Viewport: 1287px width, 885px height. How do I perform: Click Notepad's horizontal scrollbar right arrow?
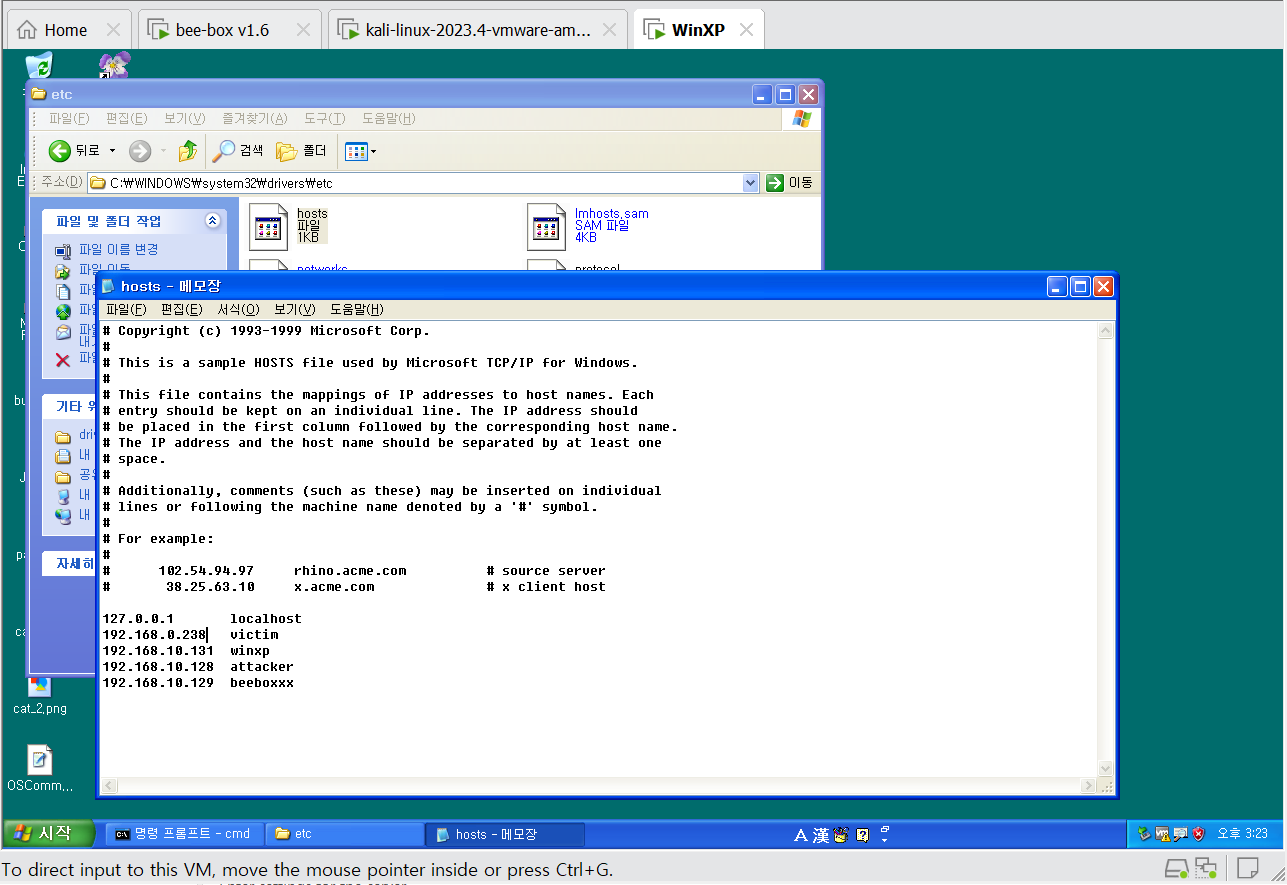click(x=1090, y=785)
